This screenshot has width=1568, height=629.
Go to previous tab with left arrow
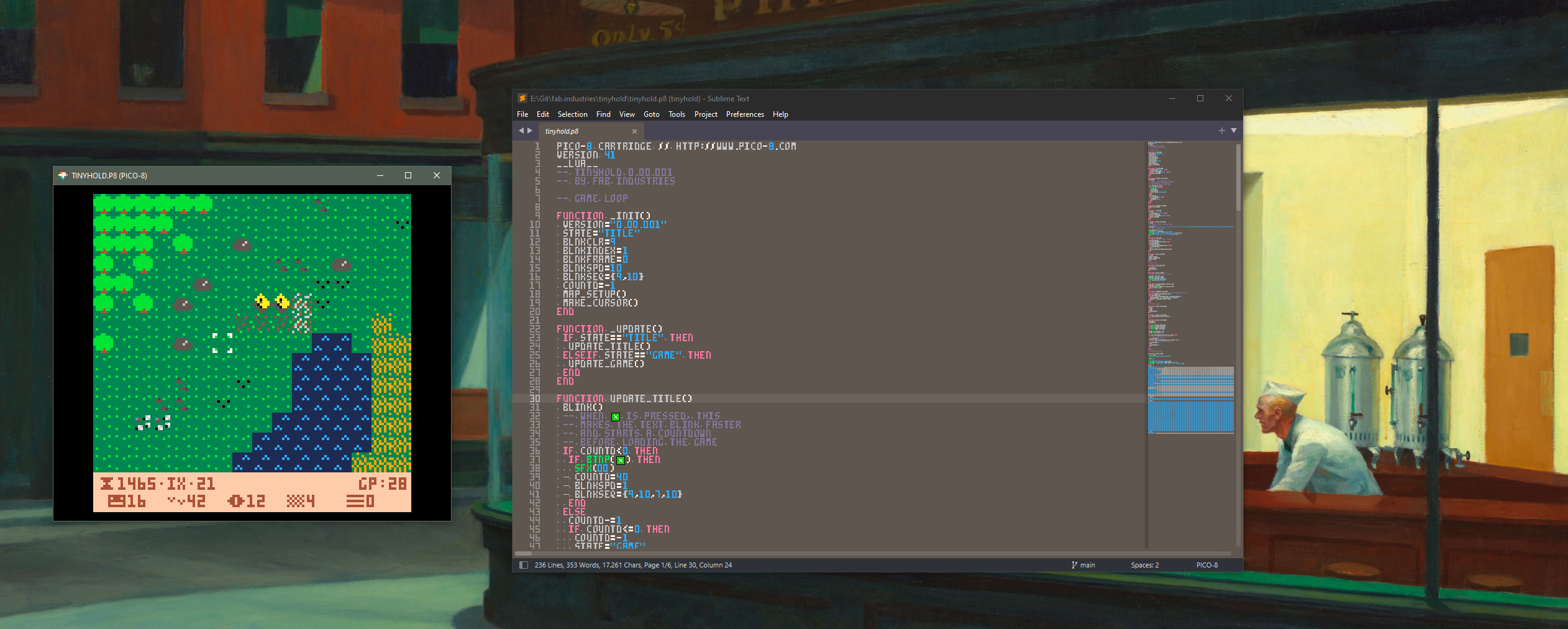click(521, 131)
